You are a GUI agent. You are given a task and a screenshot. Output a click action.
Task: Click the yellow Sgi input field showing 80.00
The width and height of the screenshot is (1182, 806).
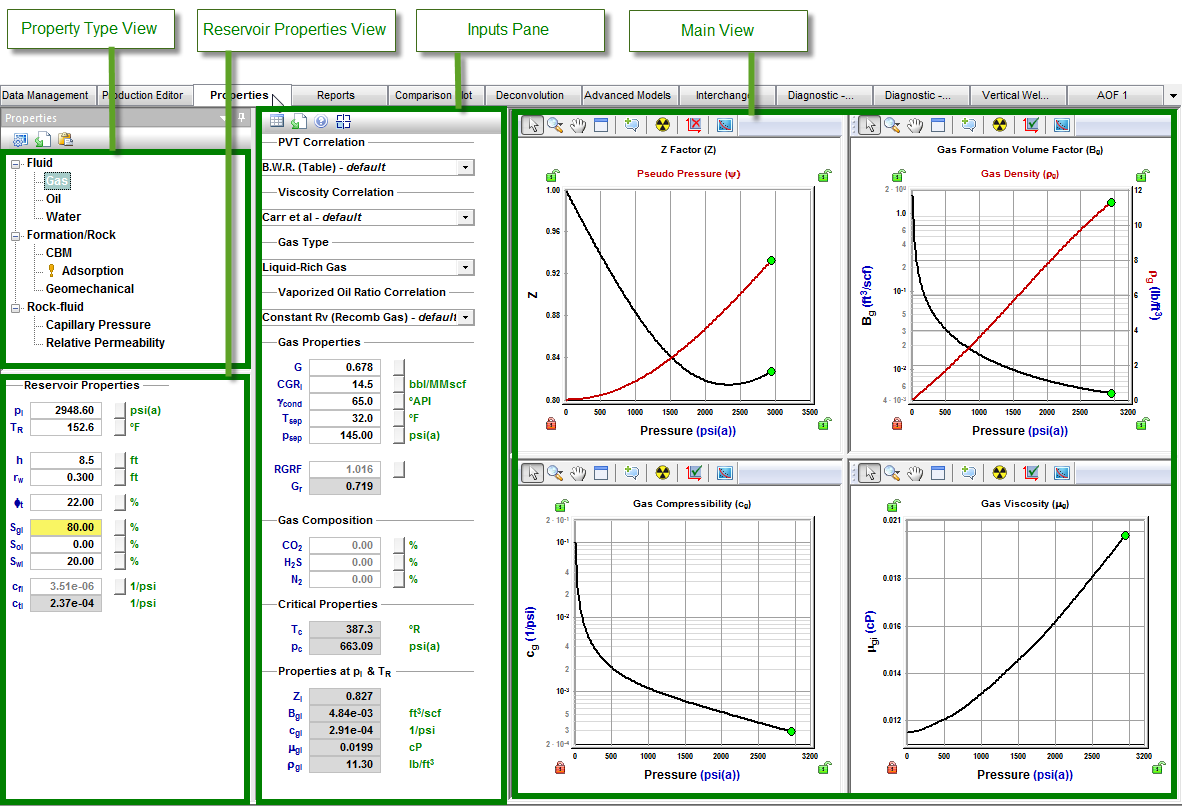point(66,527)
